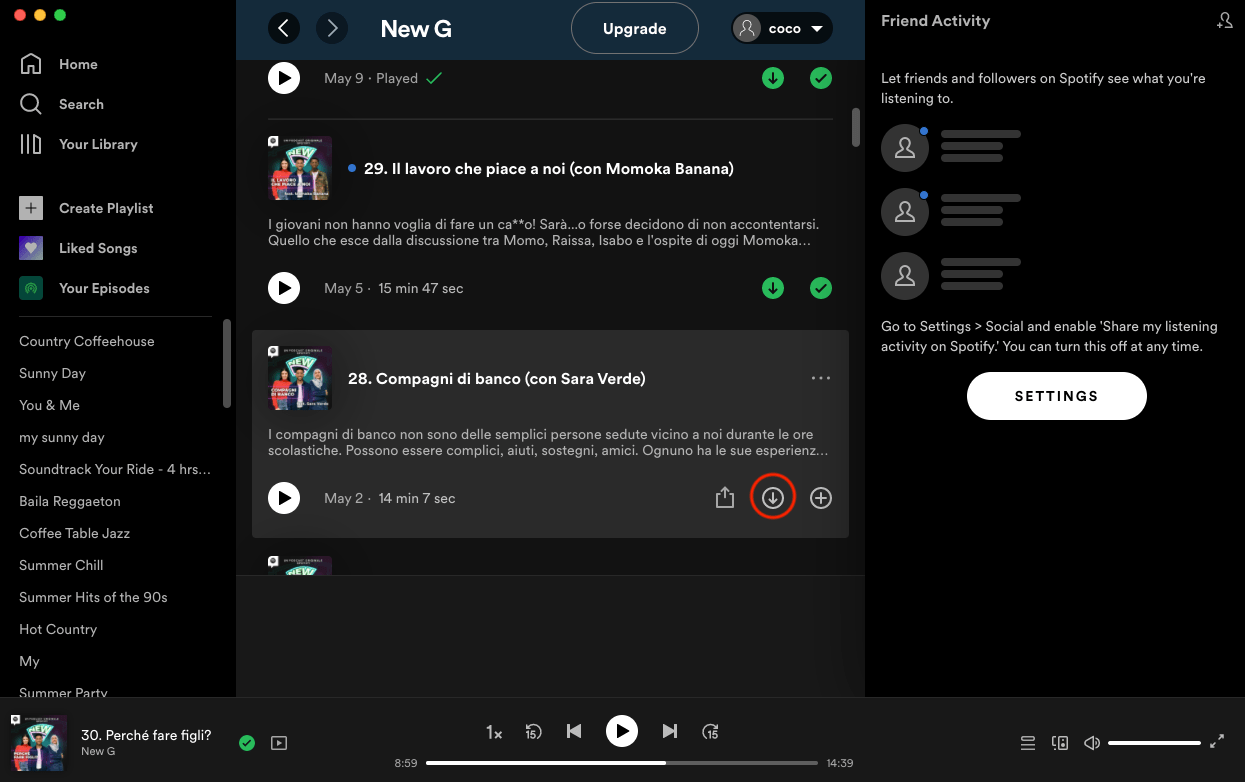Open the Sunny Day playlist

click(x=53, y=373)
